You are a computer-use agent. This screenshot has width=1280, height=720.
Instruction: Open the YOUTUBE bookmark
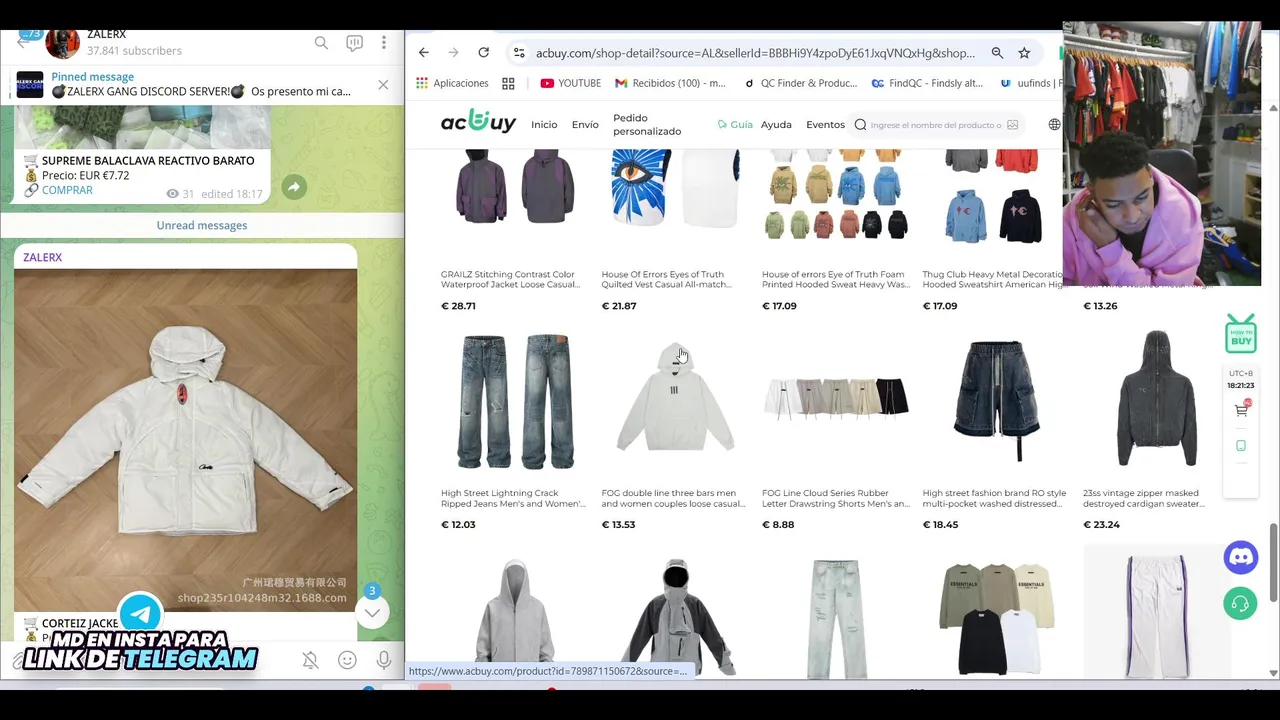point(570,83)
